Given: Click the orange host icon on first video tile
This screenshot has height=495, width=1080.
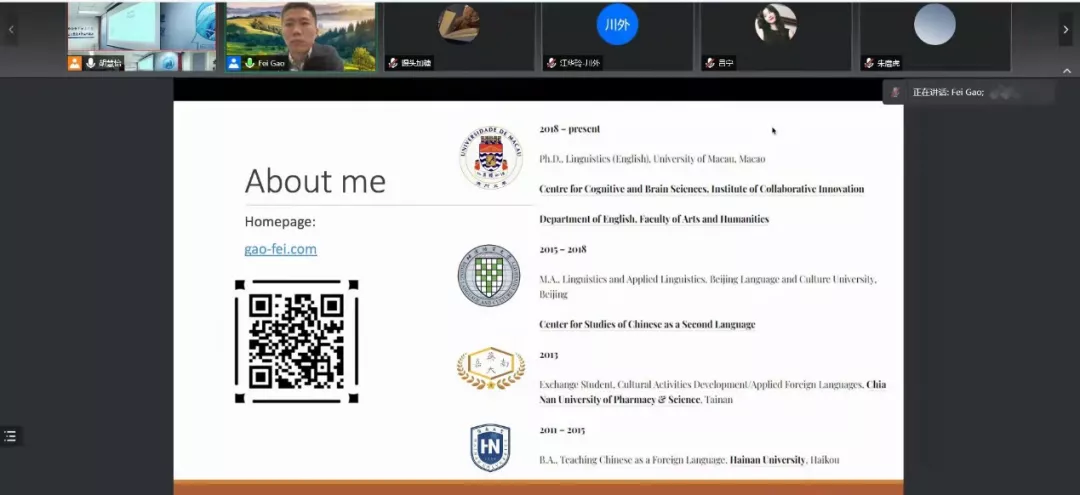Looking at the screenshot, I should pos(75,63).
